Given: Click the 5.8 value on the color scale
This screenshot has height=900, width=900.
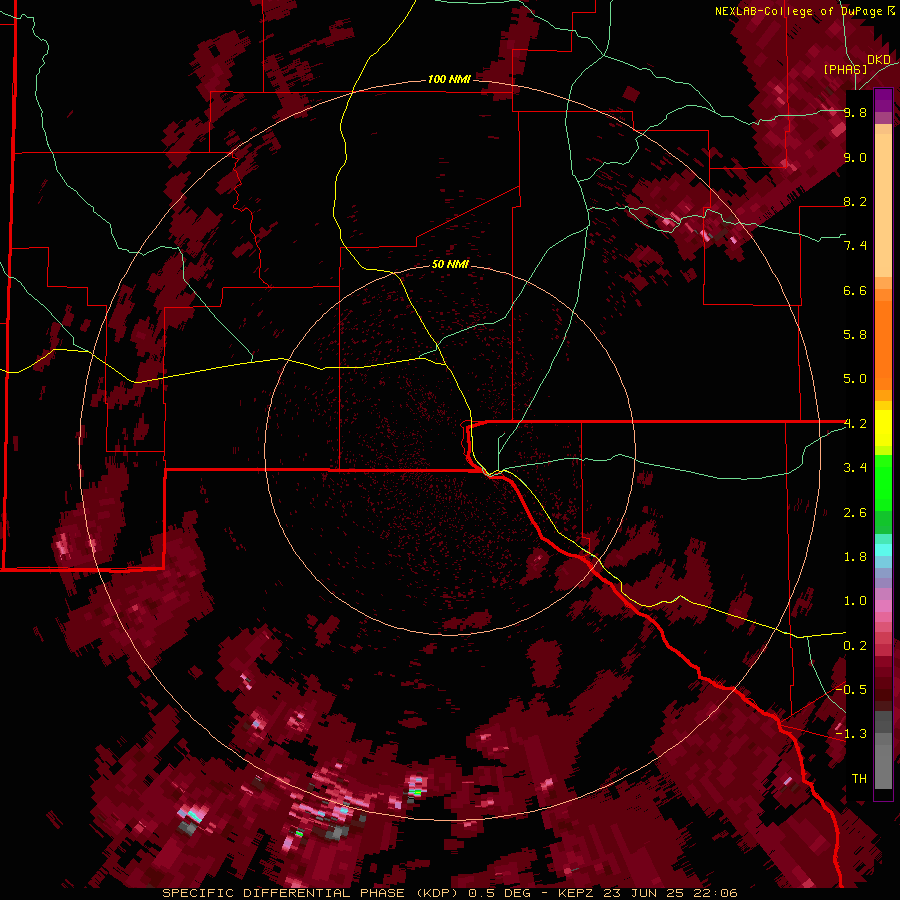Looking at the screenshot, I should [855, 335].
